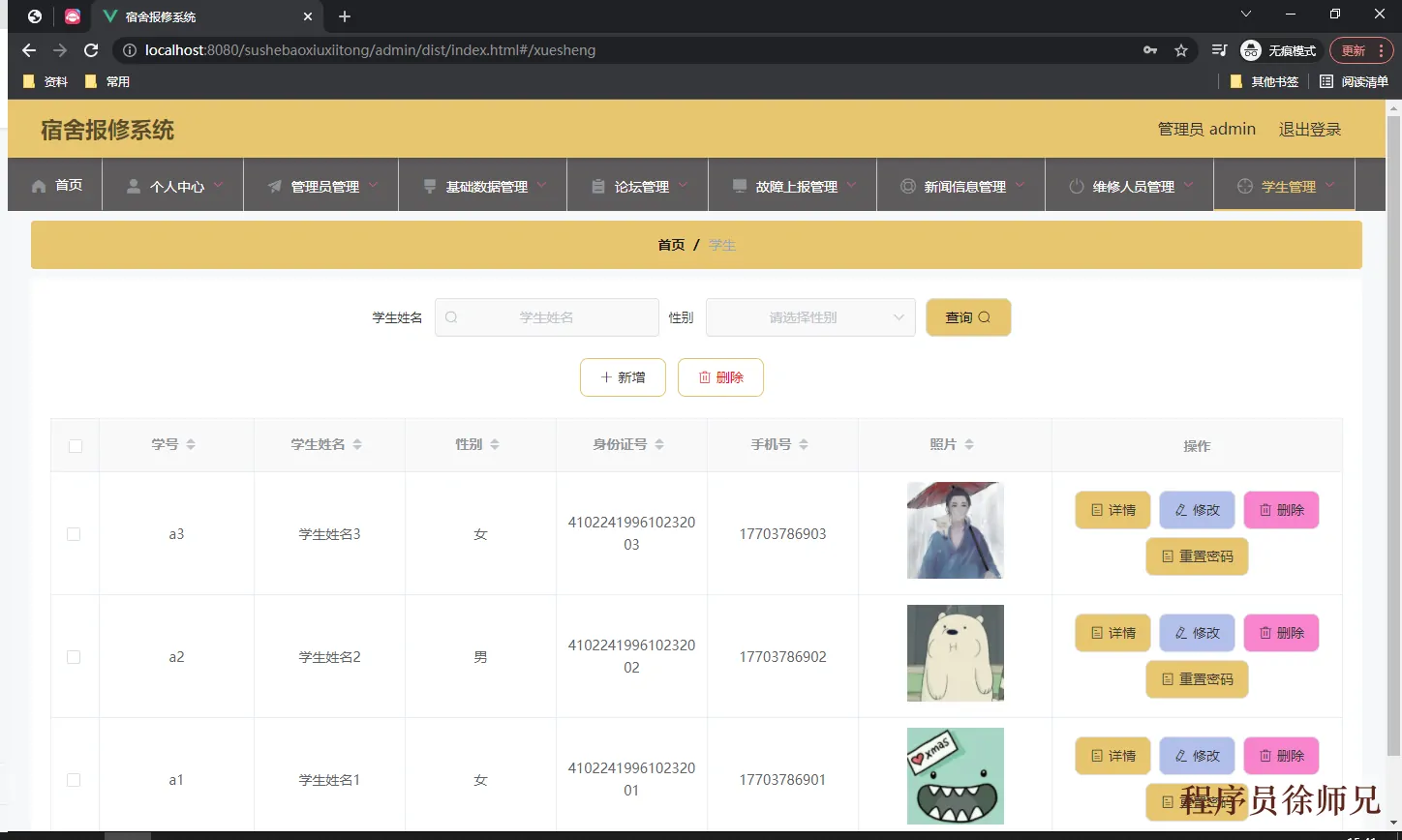Click the browser forward arrow
The height and width of the screenshot is (840, 1402).
tap(60, 50)
